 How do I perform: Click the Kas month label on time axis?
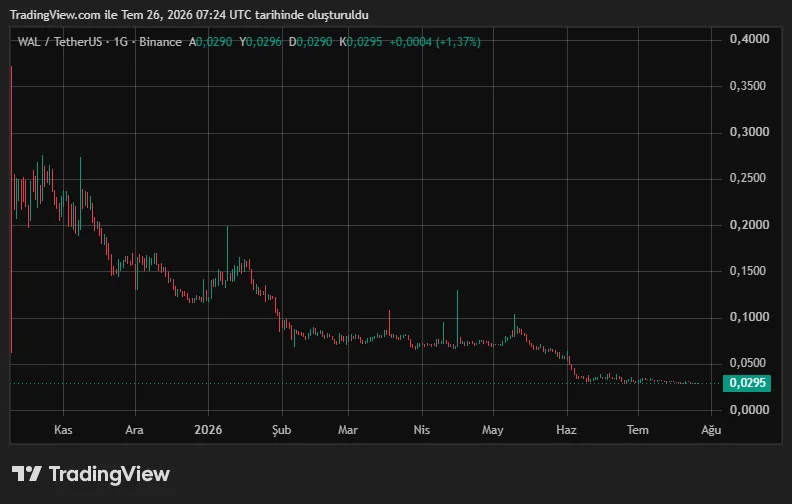(63, 430)
